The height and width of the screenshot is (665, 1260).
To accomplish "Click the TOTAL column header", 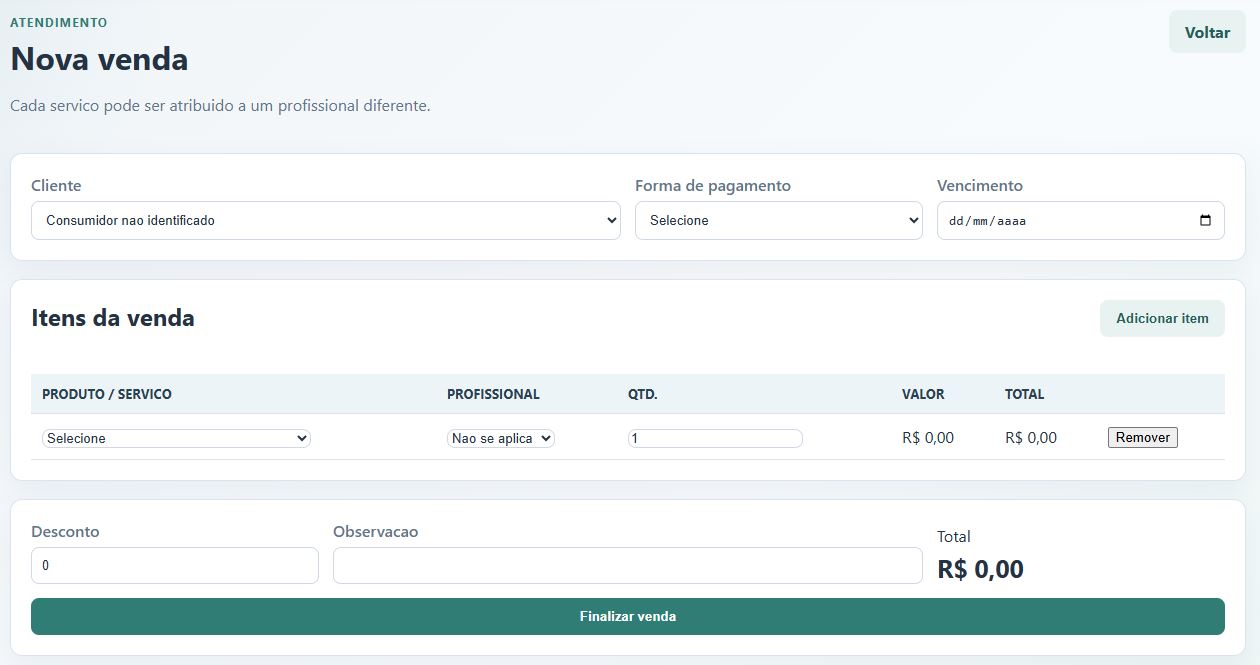I will (x=1025, y=394).
